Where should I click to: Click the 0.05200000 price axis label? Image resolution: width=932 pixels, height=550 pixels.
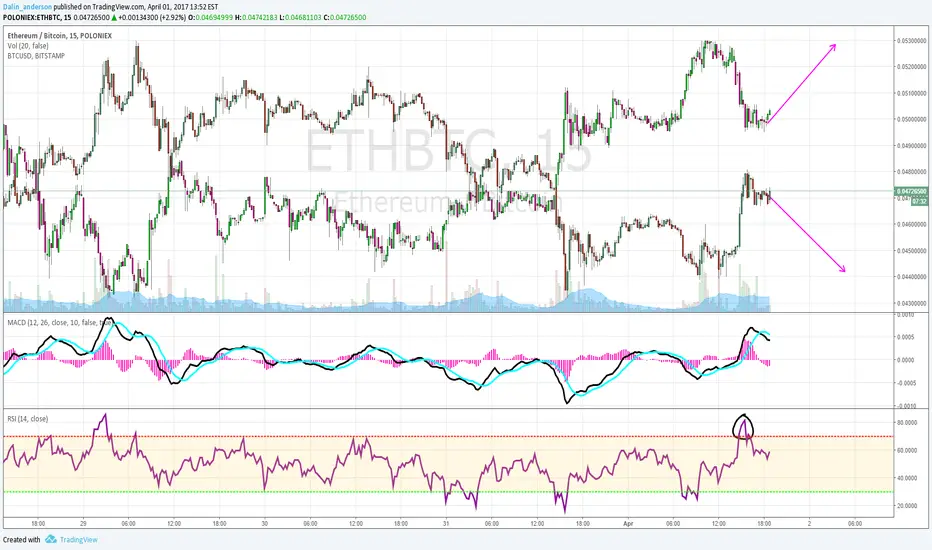(911, 67)
